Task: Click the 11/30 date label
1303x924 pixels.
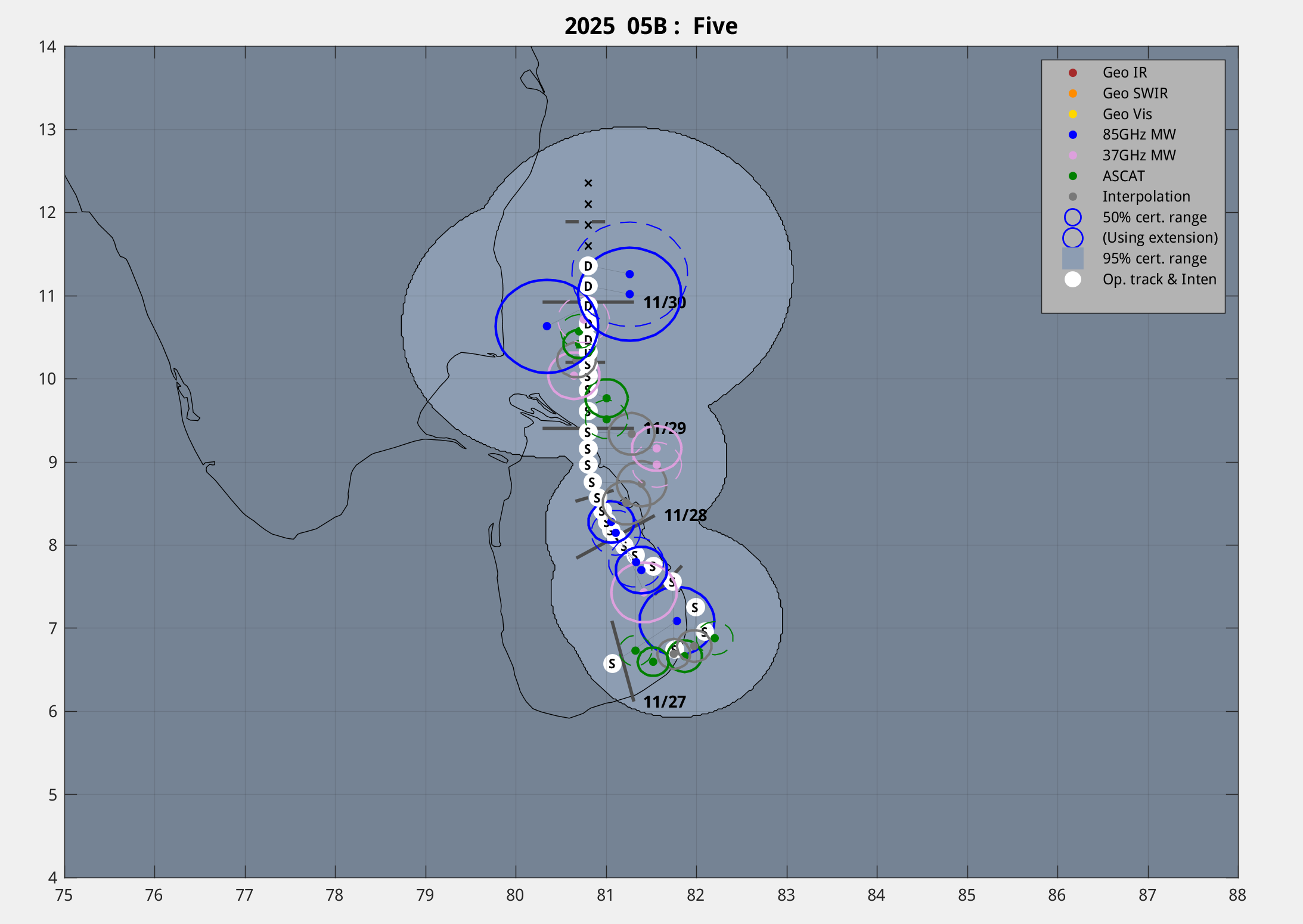Action: pyautogui.click(x=664, y=302)
